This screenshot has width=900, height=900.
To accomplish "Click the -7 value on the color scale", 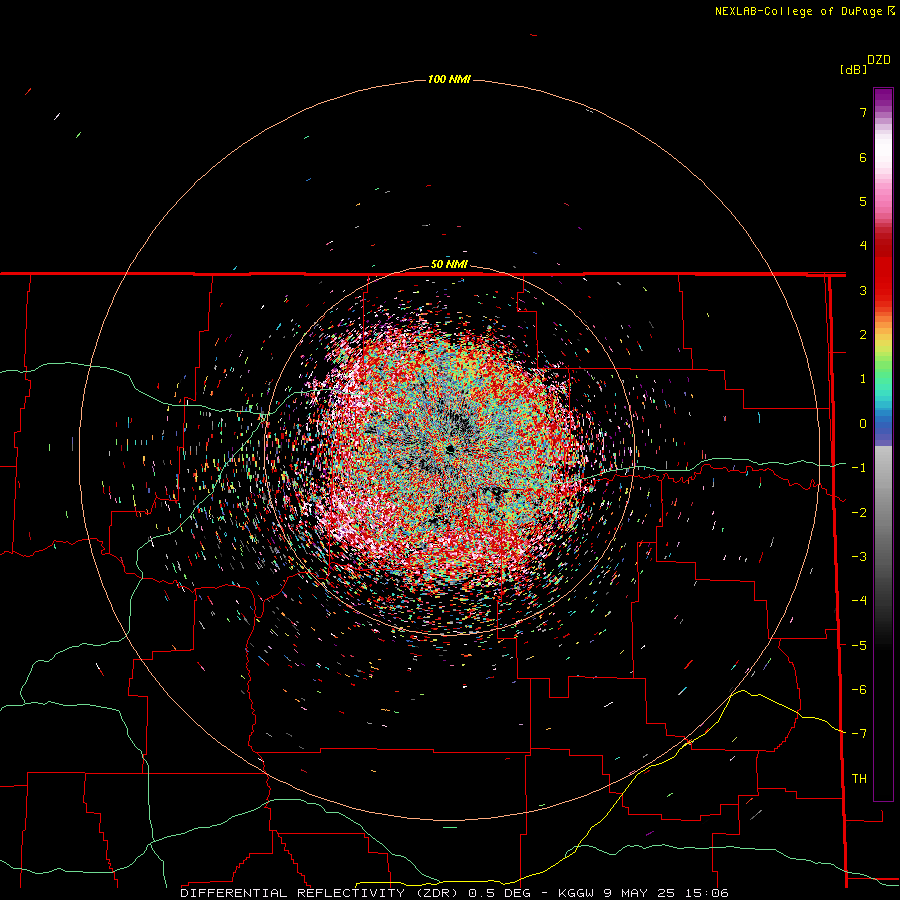I will tap(859, 734).
